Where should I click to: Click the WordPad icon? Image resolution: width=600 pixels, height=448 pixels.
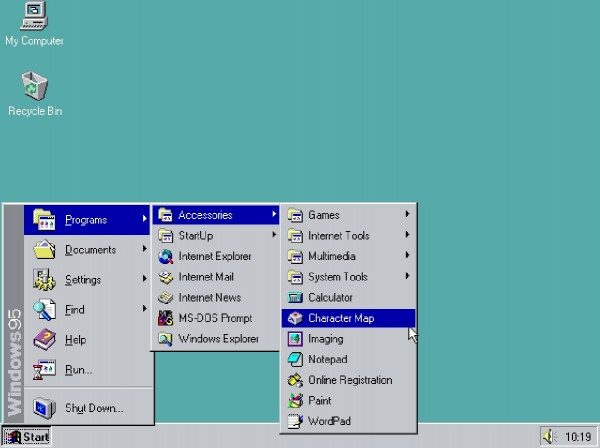(295, 422)
